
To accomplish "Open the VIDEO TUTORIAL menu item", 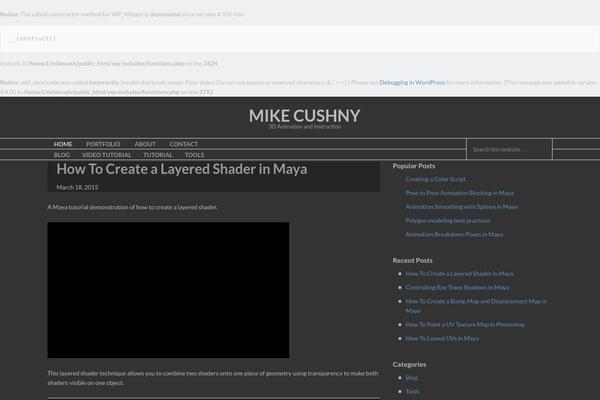I will 106,155.
